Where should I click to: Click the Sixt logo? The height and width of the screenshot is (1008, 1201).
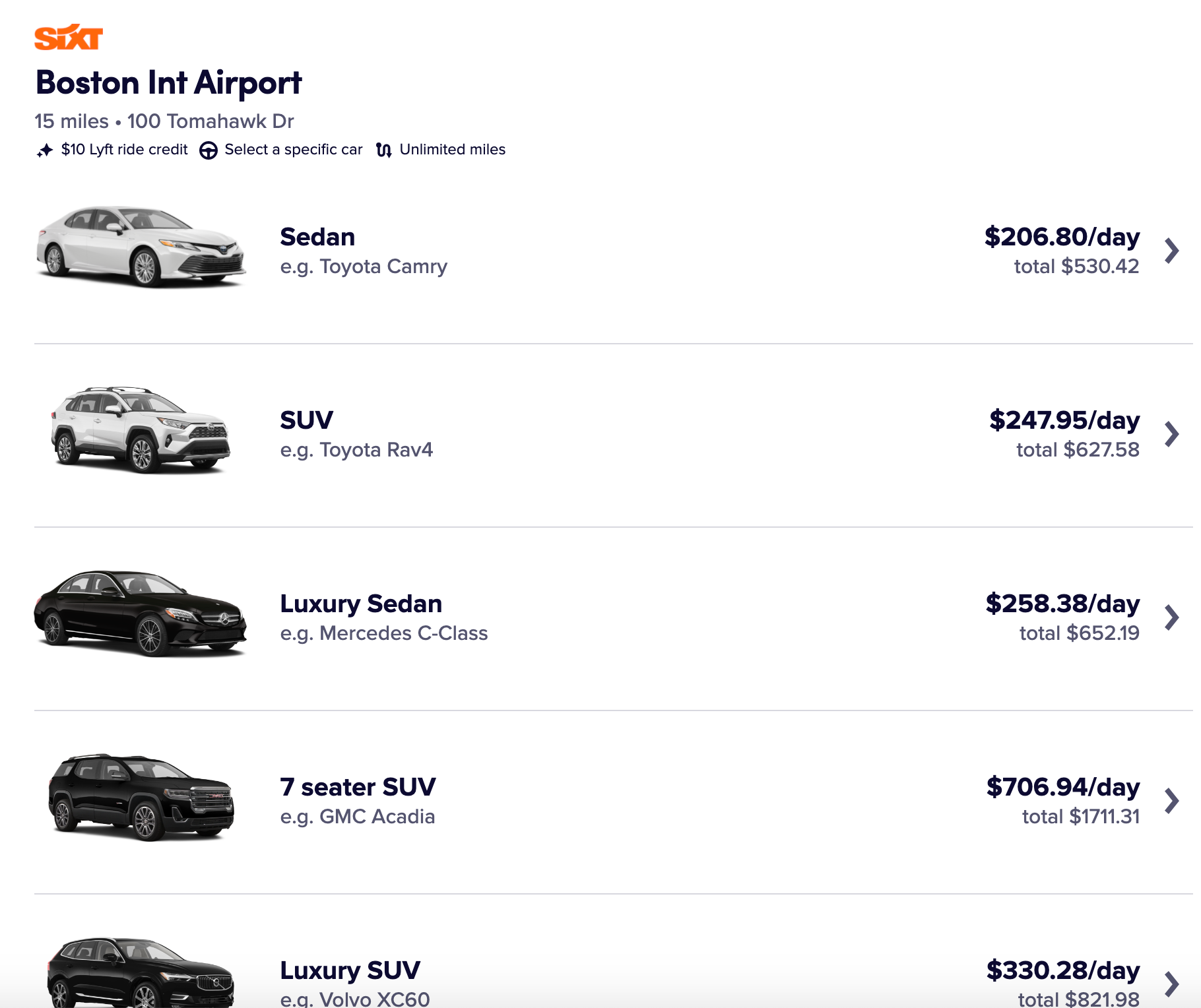tap(69, 38)
